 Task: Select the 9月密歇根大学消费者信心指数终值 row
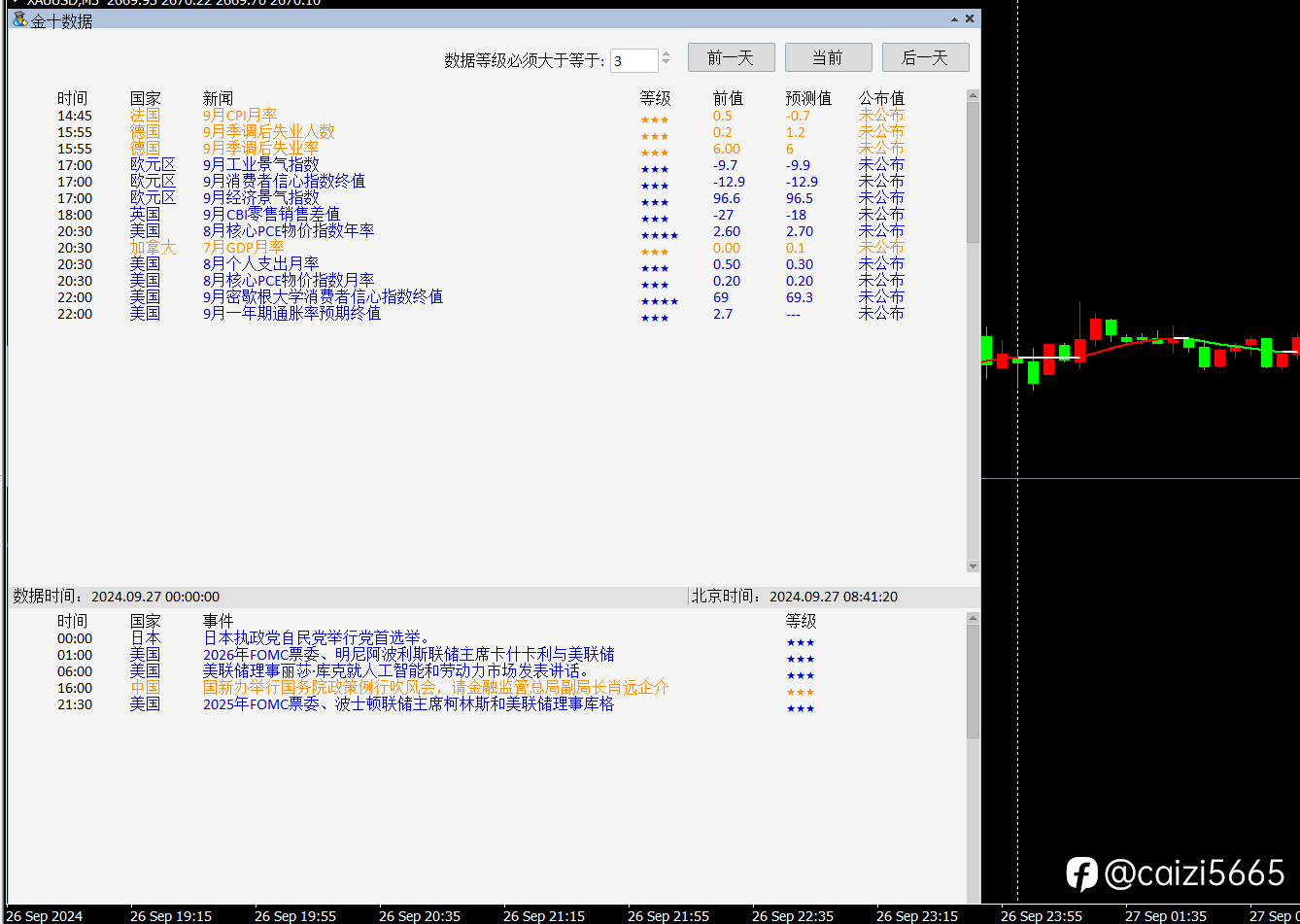coord(481,297)
